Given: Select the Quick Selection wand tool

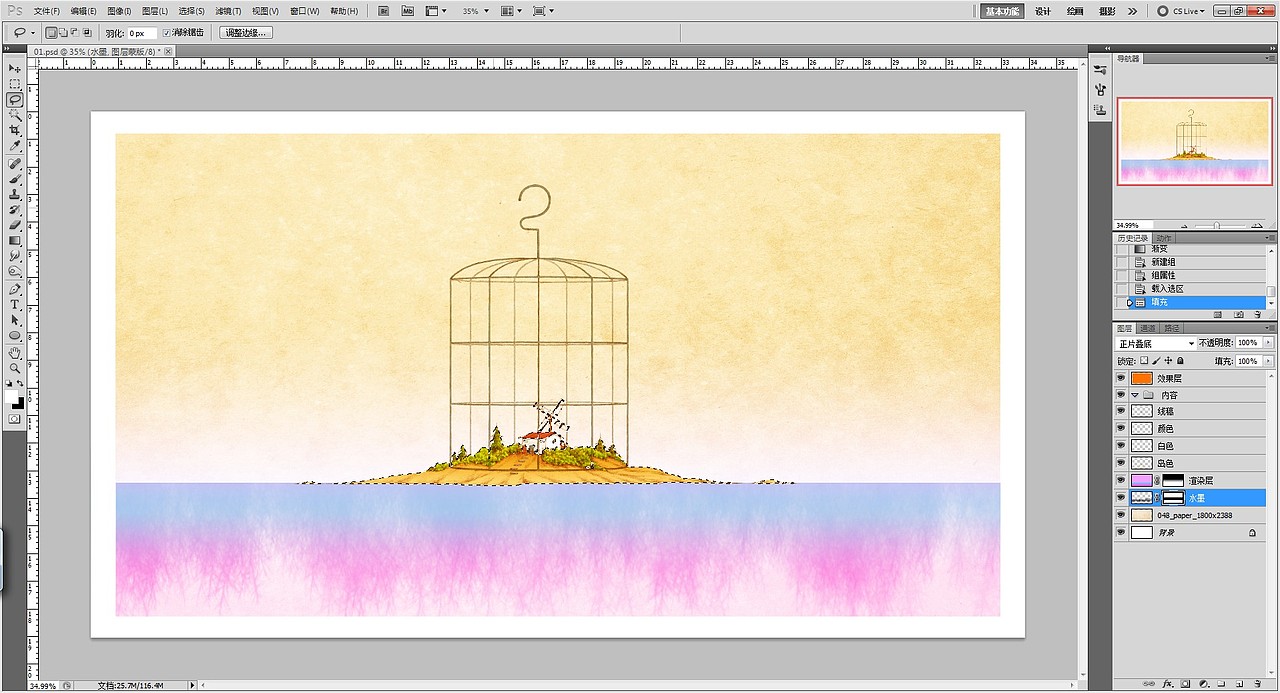Looking at the screenshot, I should tap(15, 116).
